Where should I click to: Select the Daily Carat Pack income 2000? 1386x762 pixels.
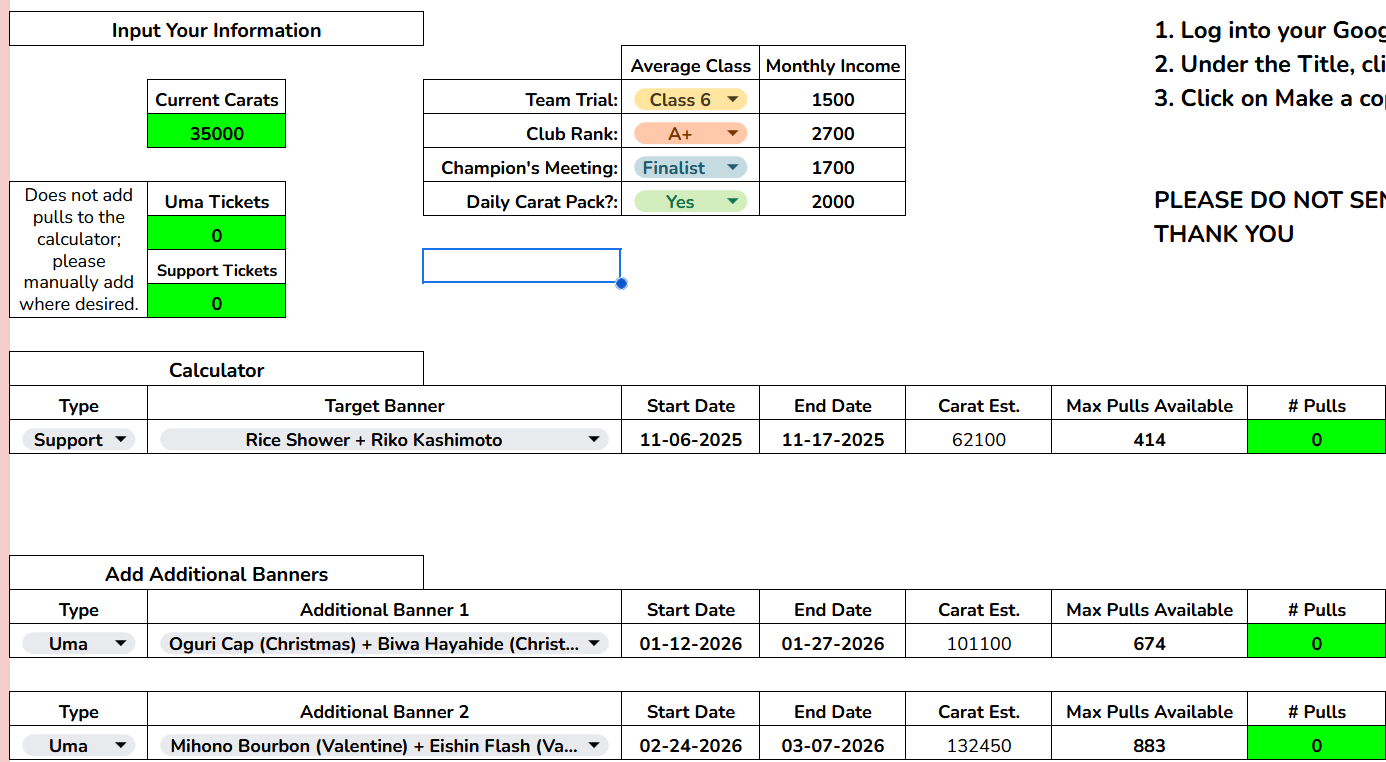point(833,199)
